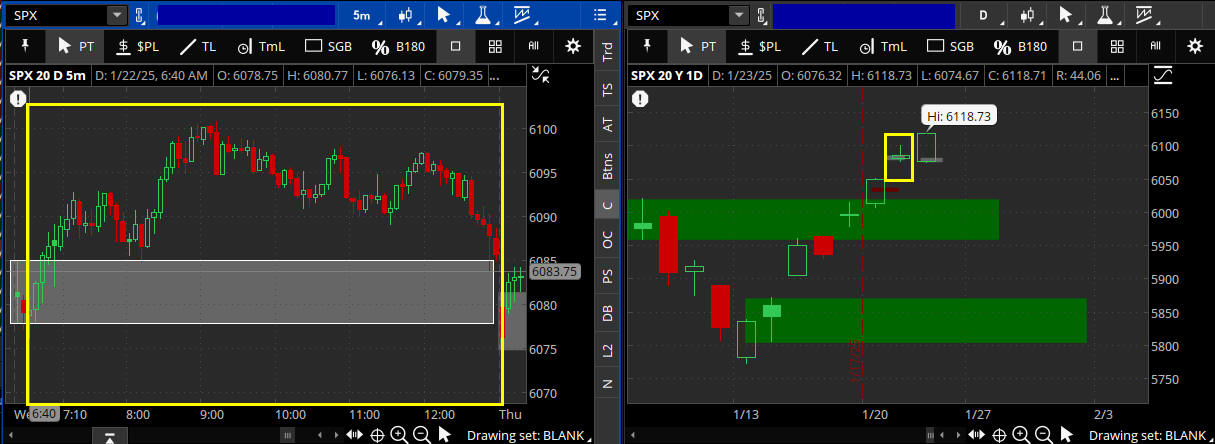Click the axis scale icon in right chart

click(1163, 74)
